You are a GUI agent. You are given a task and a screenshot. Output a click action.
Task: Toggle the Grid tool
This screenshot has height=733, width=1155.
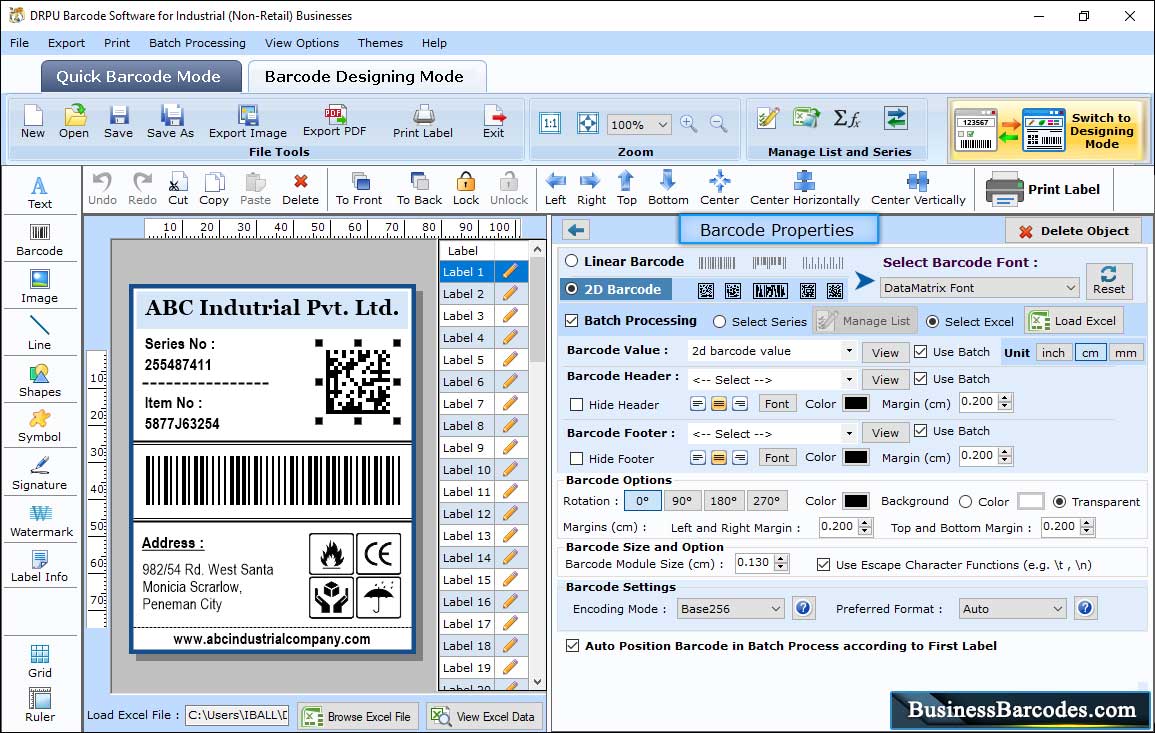point(39,662)
